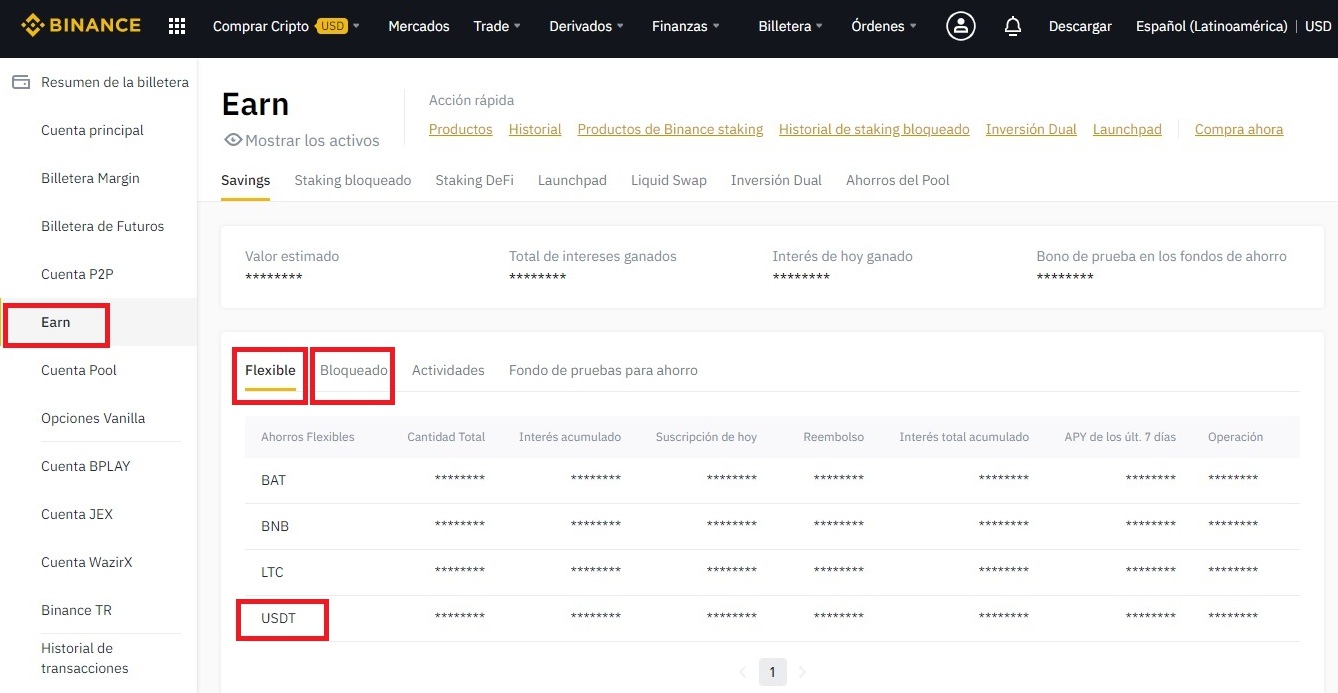Click the Productos quick link
This screenshot has height=693, width=1338.
(x=460, y=129)
